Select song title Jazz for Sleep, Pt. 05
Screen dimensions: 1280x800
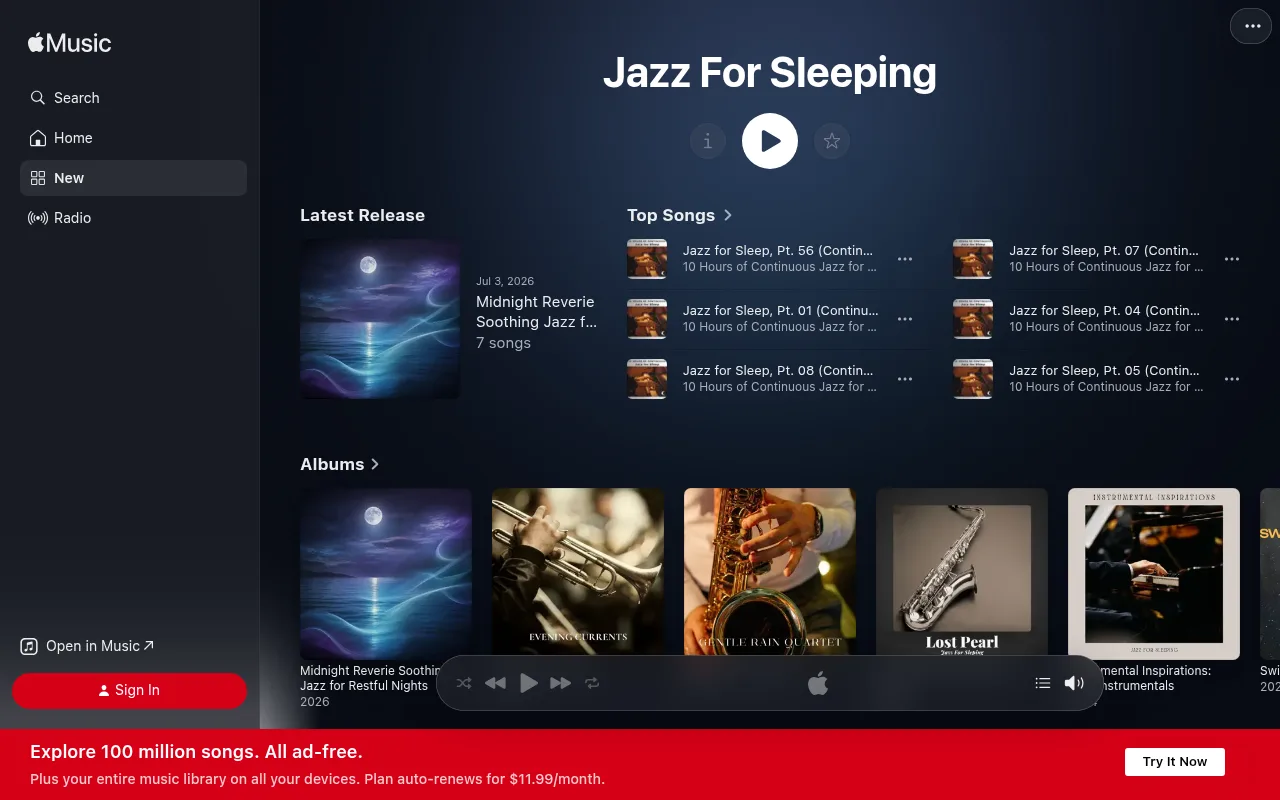[x=1104, y=371]
